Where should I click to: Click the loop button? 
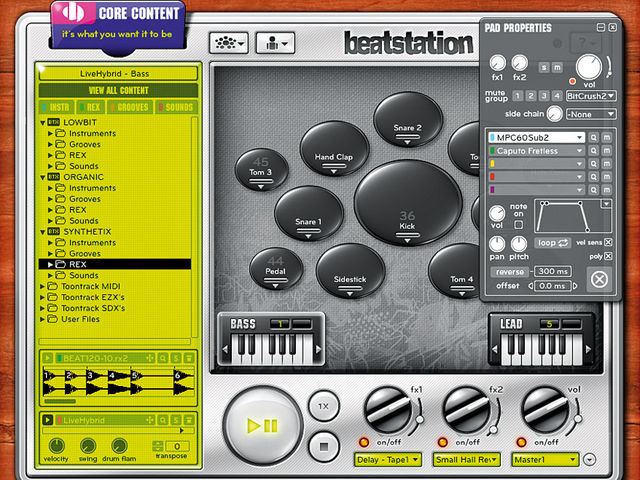pos(553,243)
